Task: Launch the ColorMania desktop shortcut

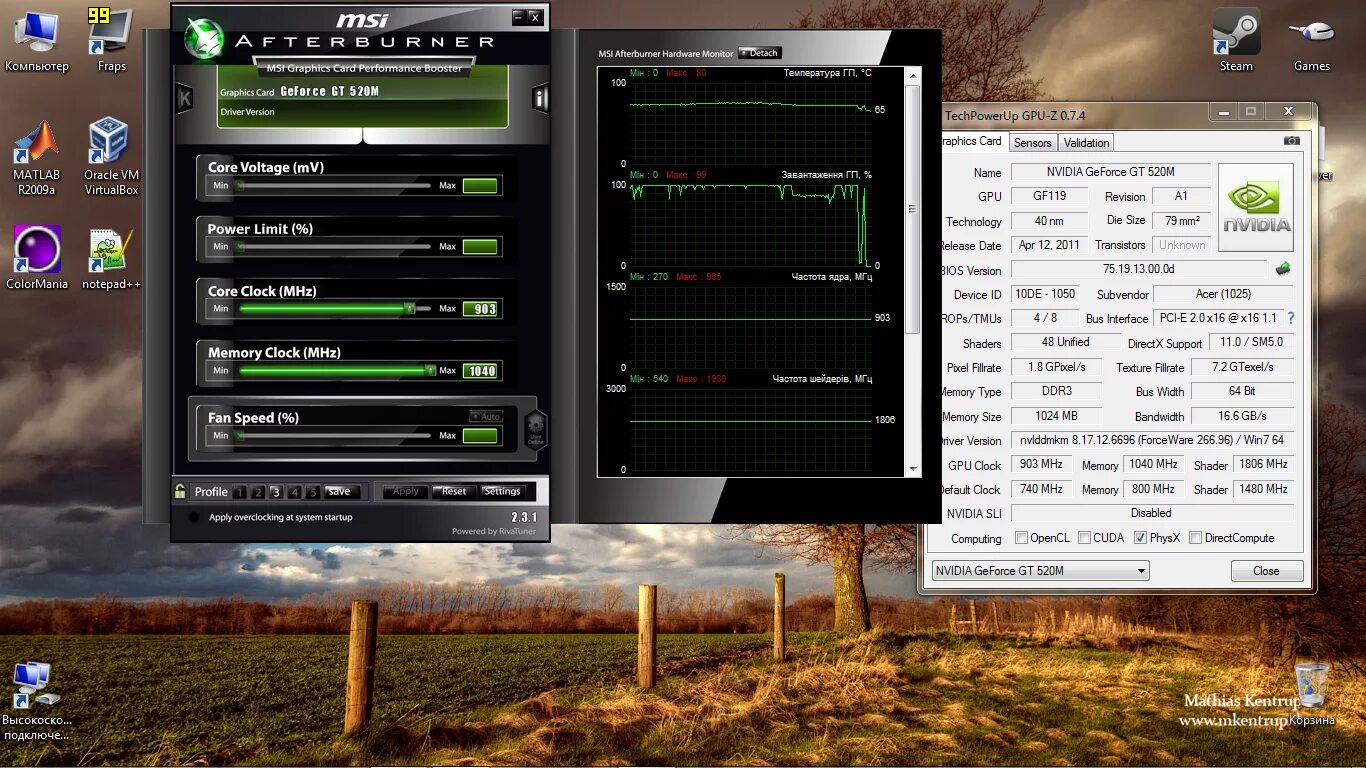Action: 37,258
